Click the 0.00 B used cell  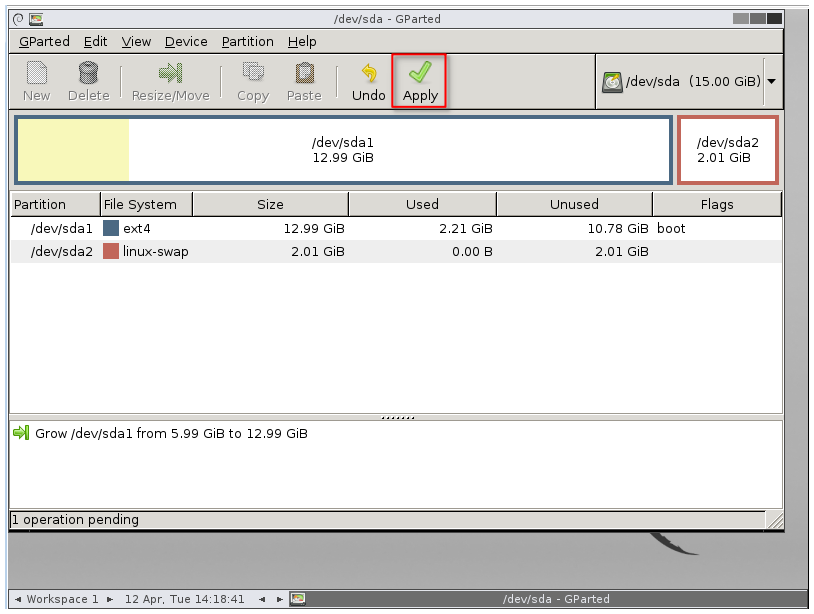tap(472, 252)
